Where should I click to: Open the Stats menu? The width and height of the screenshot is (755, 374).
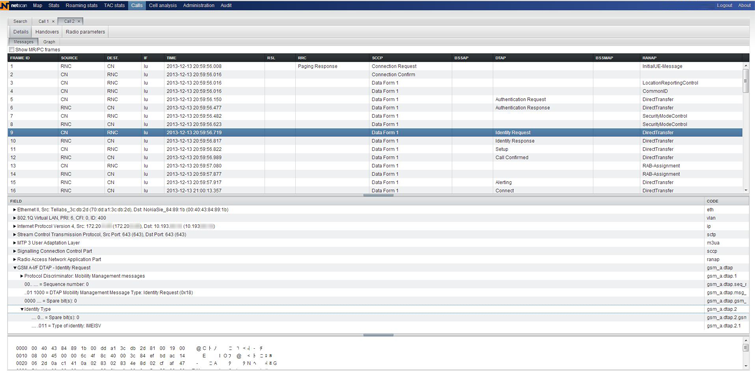pos(54,5)
